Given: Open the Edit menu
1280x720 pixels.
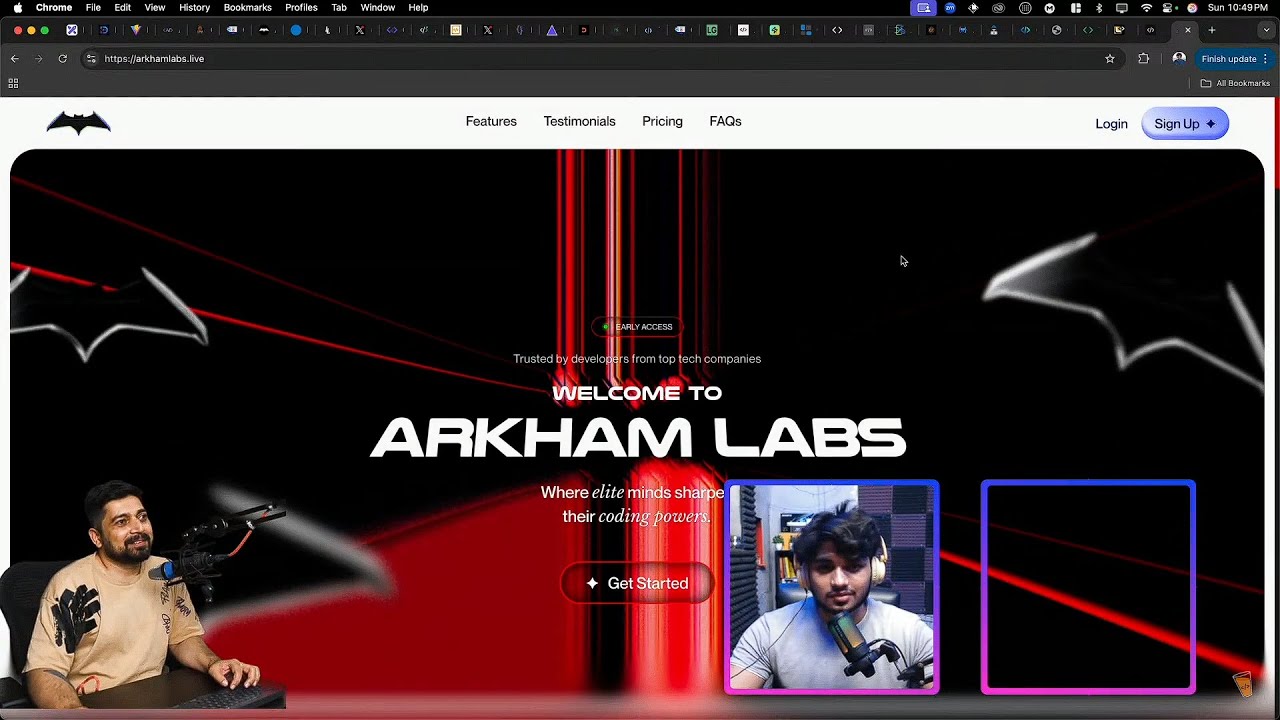Looking at the screenshot, I should [x=122, y=7].
